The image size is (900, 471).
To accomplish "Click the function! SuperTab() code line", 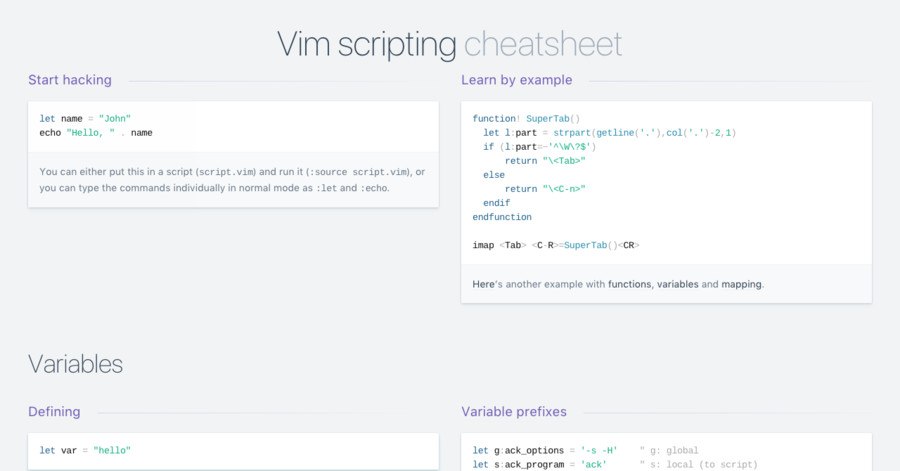I will pyautogui.click(x=526, y=119).
